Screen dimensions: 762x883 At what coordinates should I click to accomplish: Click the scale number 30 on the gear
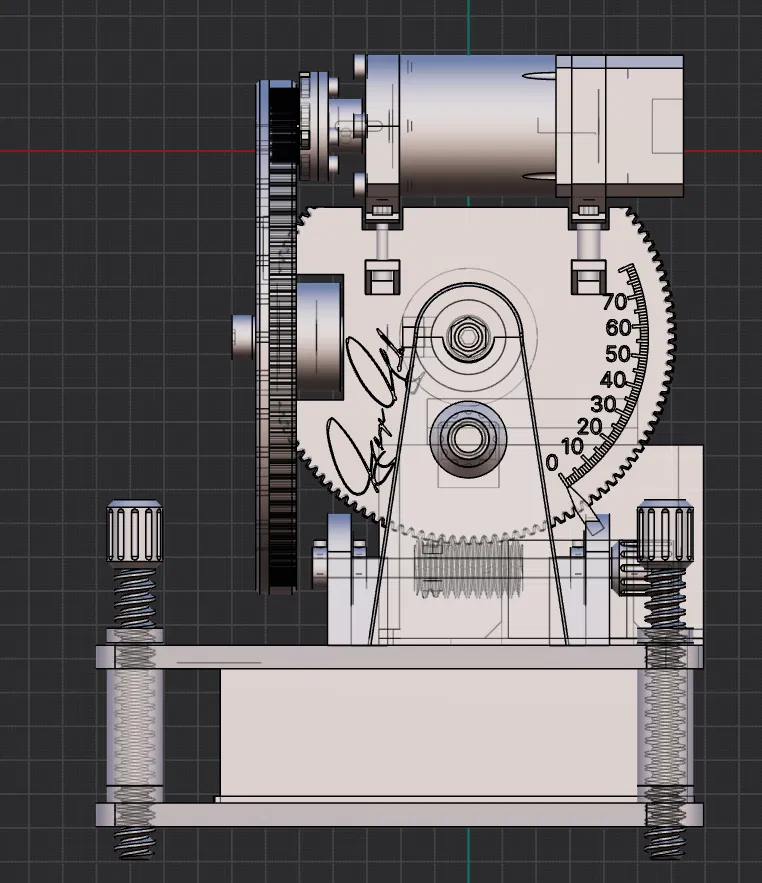click(x=603, y=404)
